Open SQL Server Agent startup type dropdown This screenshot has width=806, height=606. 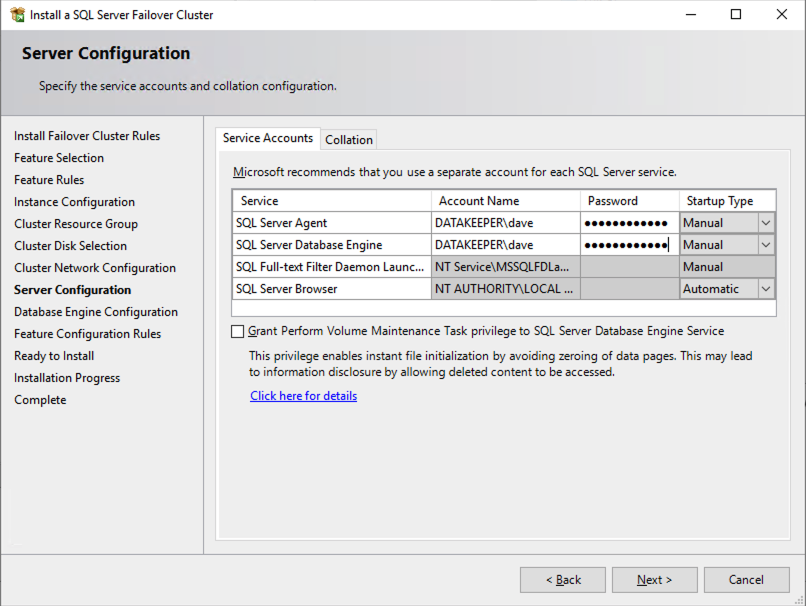[x=766, y=223]
